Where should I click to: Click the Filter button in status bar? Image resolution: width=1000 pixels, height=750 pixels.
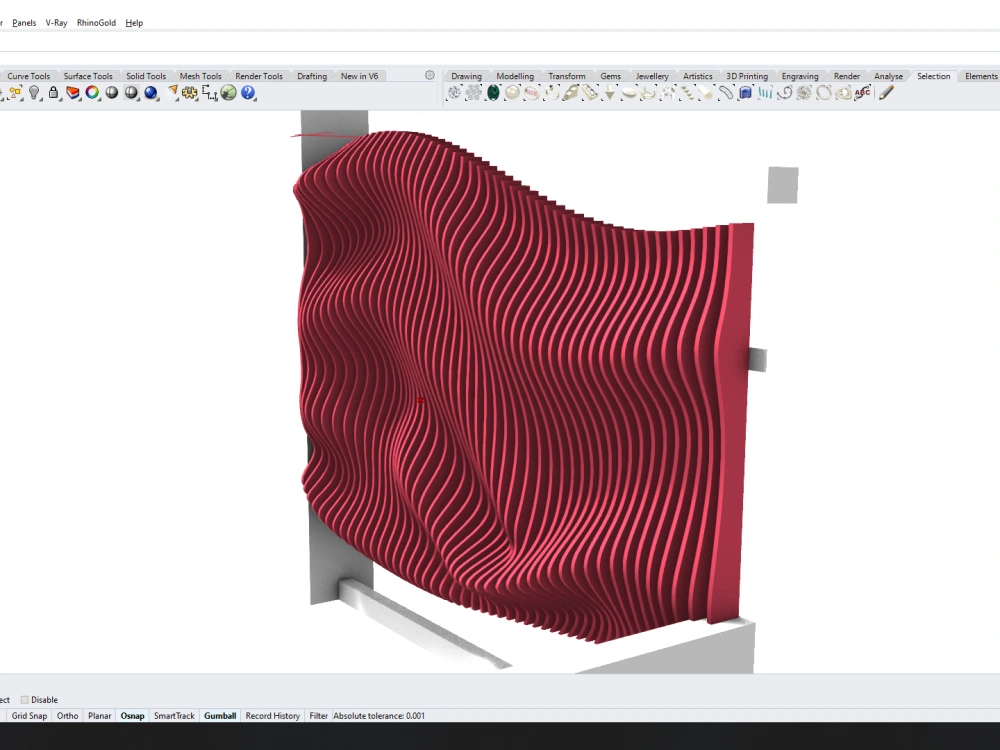coord(318,715)
